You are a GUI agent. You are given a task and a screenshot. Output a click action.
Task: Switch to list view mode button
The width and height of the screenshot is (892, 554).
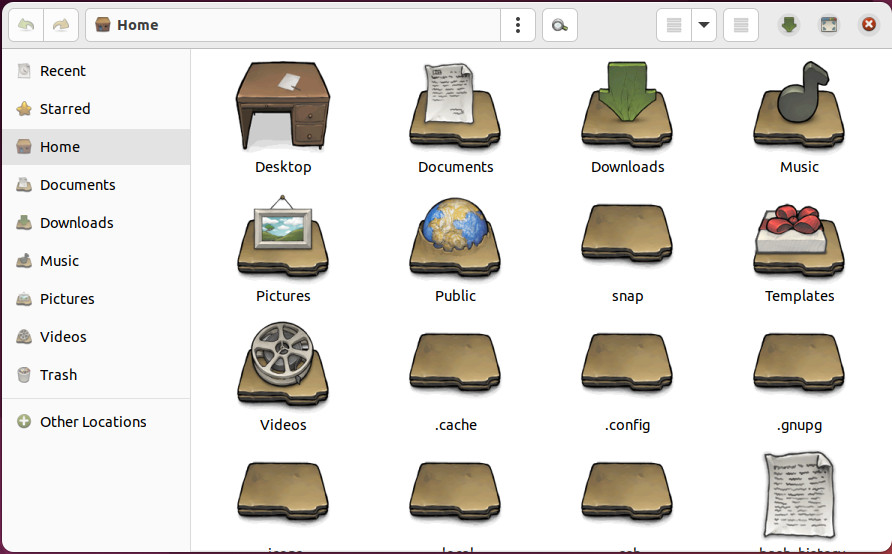(674, 25)
